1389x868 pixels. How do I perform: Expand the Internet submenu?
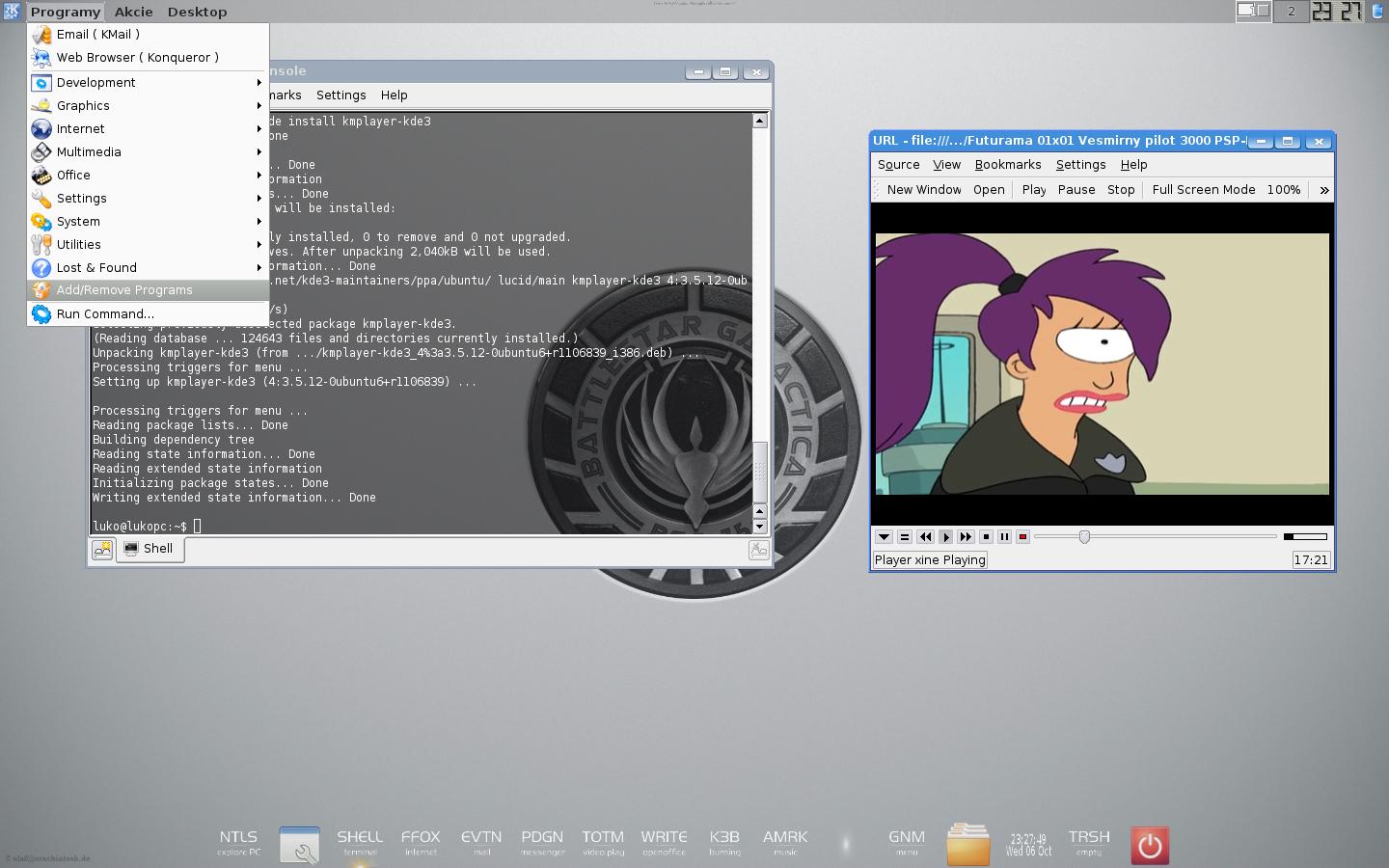(x=148, y=128)
